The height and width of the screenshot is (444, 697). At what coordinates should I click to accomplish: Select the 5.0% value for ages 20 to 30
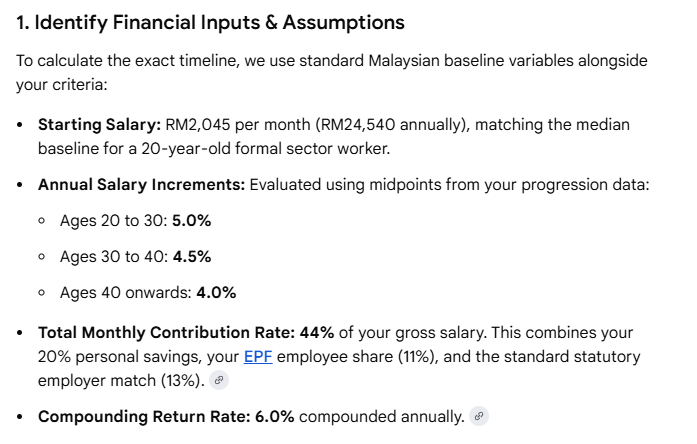coord(192,220)
